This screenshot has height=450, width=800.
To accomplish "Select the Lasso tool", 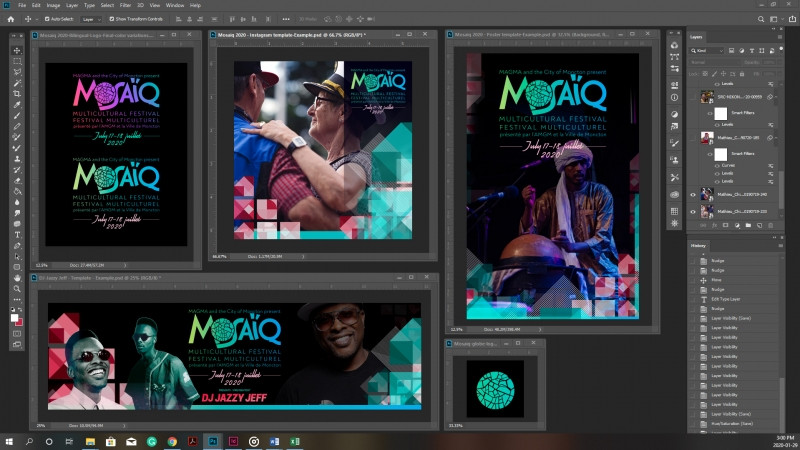I will [x=17, y=72].
